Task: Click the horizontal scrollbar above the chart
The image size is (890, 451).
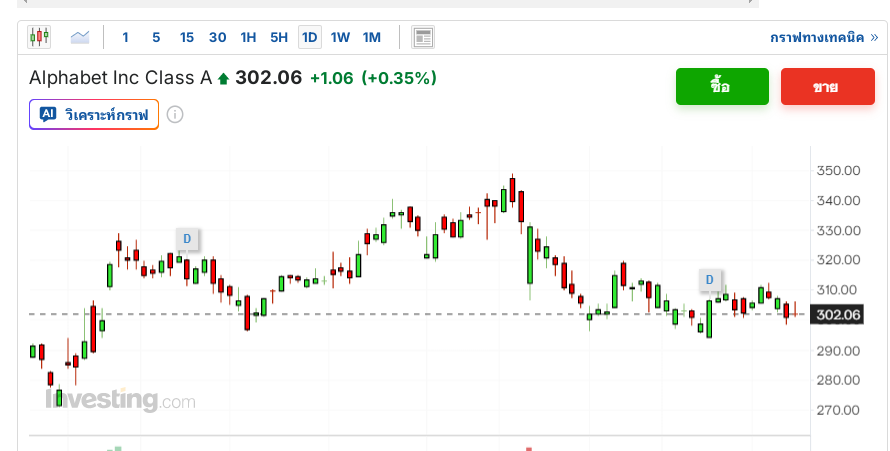Action: (388, 3)
